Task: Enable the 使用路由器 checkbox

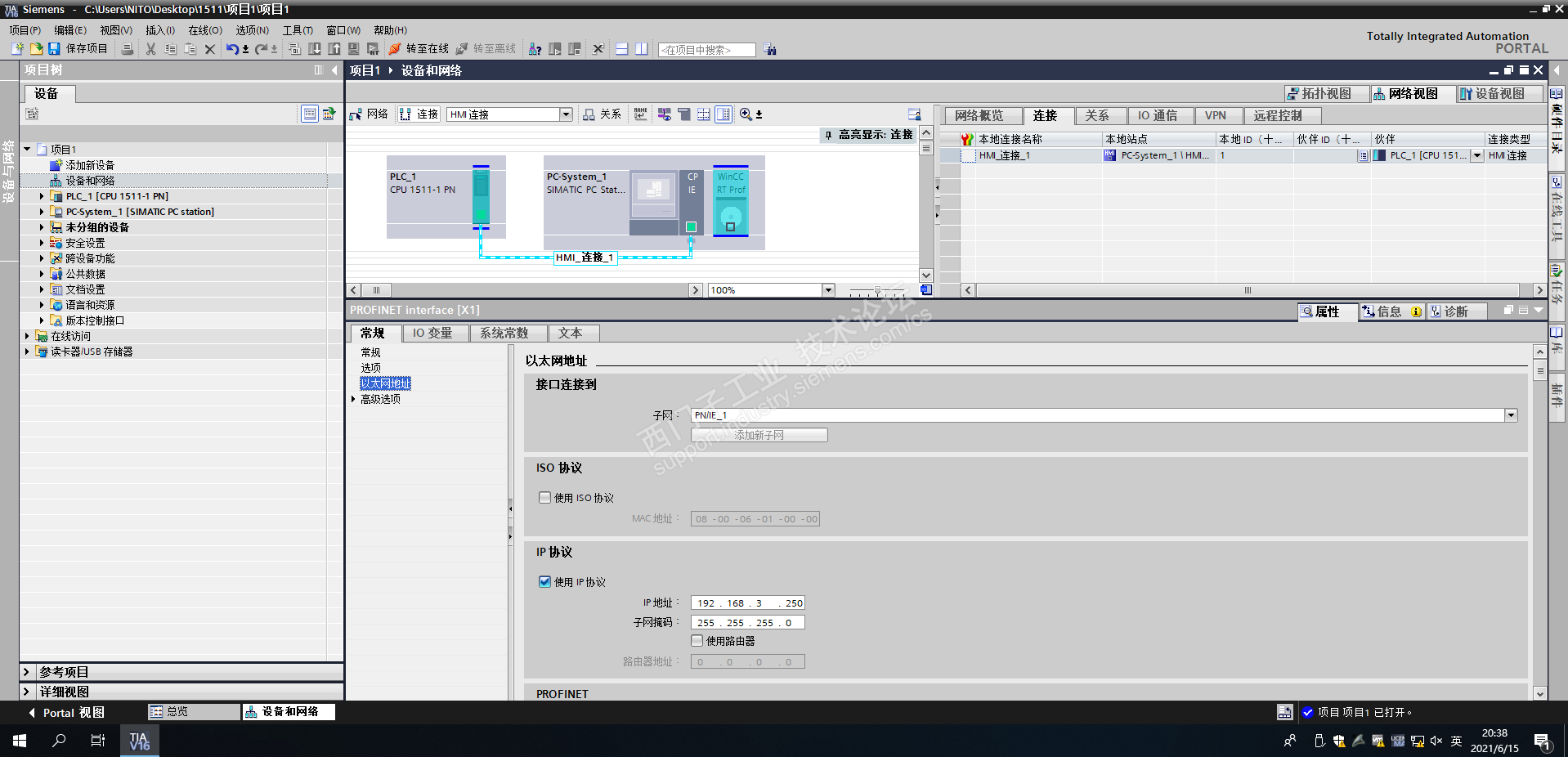Action: 697,640
